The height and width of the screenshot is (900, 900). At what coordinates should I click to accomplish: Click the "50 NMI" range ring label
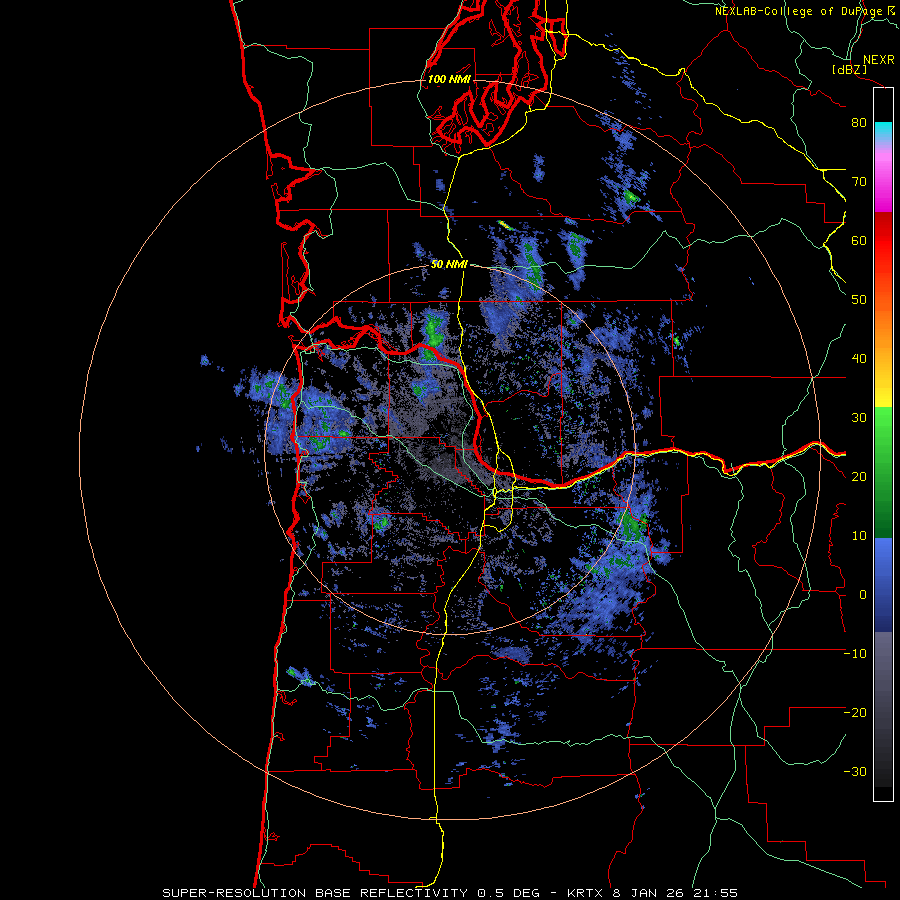[x=449, y=265]
